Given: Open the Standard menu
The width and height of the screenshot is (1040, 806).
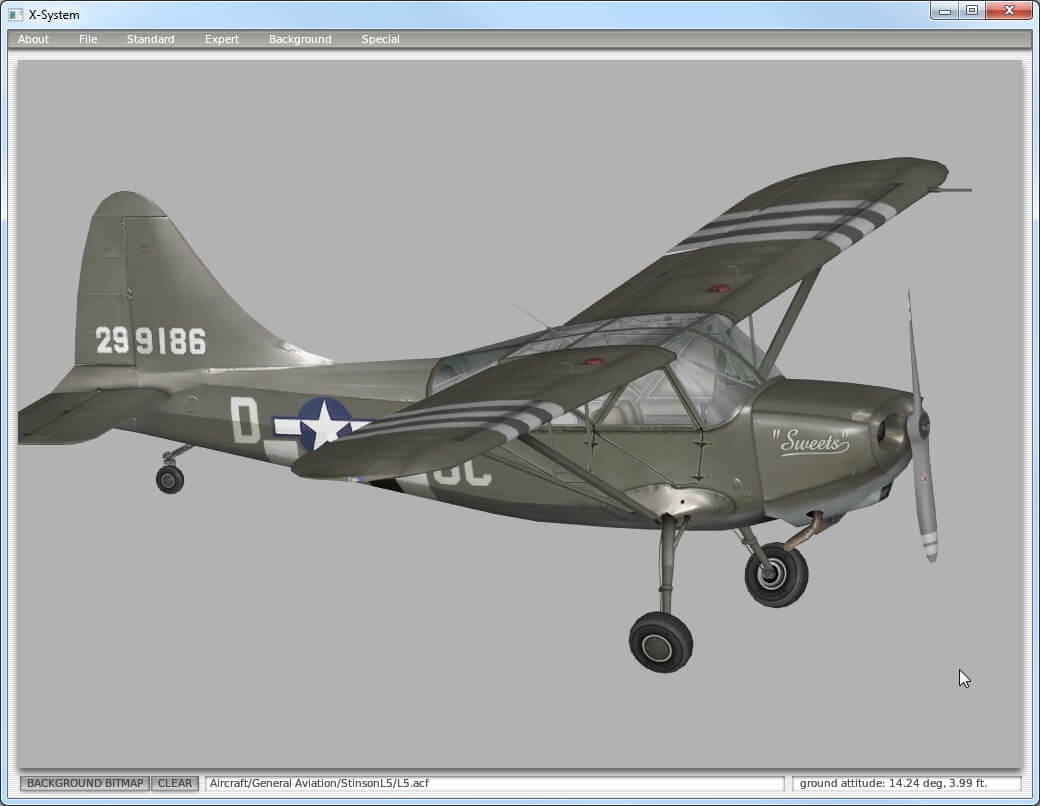Looking at the screenshot, I should point(151,39).
